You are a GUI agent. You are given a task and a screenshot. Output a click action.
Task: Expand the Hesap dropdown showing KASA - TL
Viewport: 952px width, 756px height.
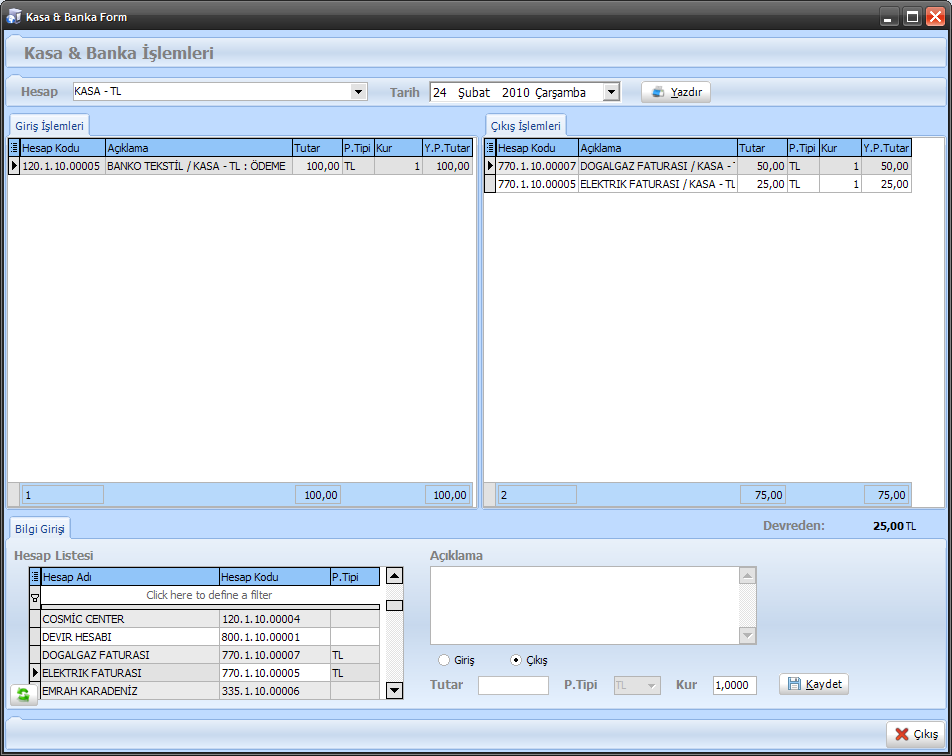(359, 92)
